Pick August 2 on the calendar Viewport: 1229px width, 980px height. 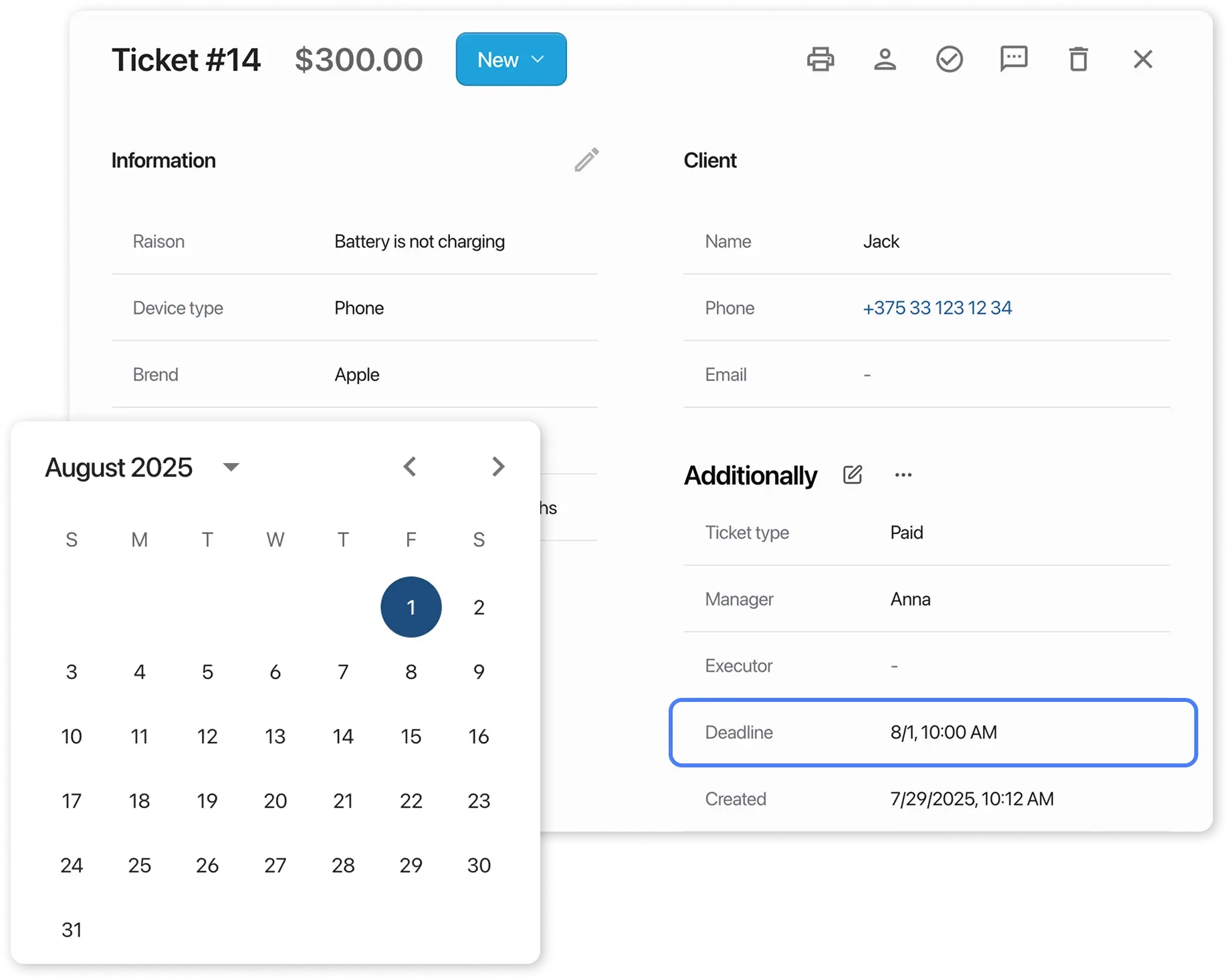pyautogui.click(x=479, y=608)
